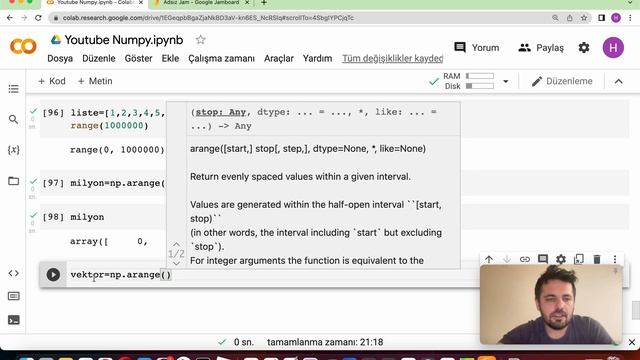Screen dimensions: 640x360
Task: Reload the browser page
Action: tap(38, 18)
